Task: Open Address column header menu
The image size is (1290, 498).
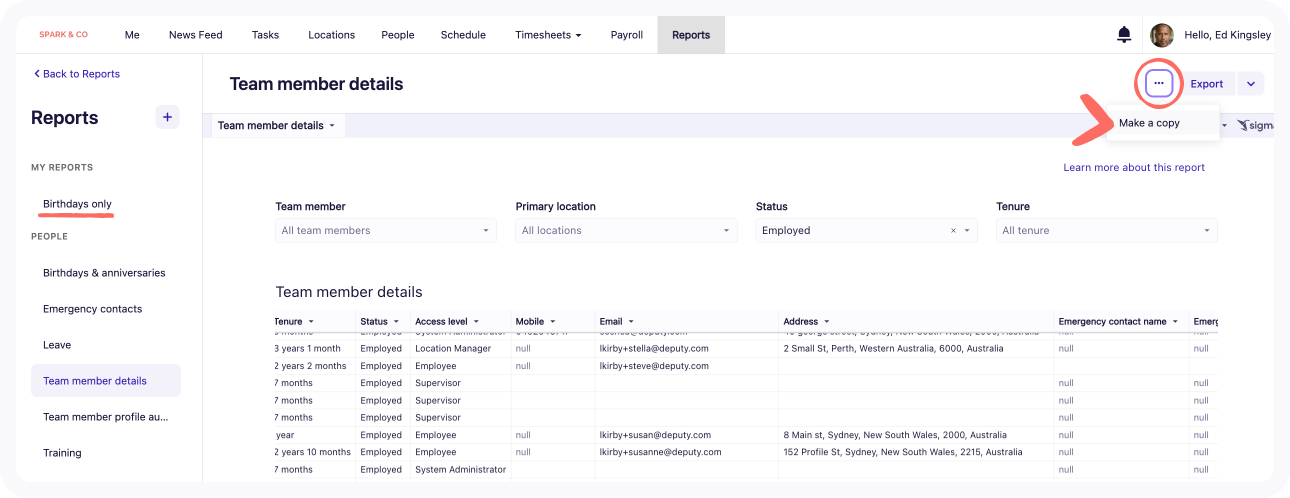Action: click(x=828, y=322)
